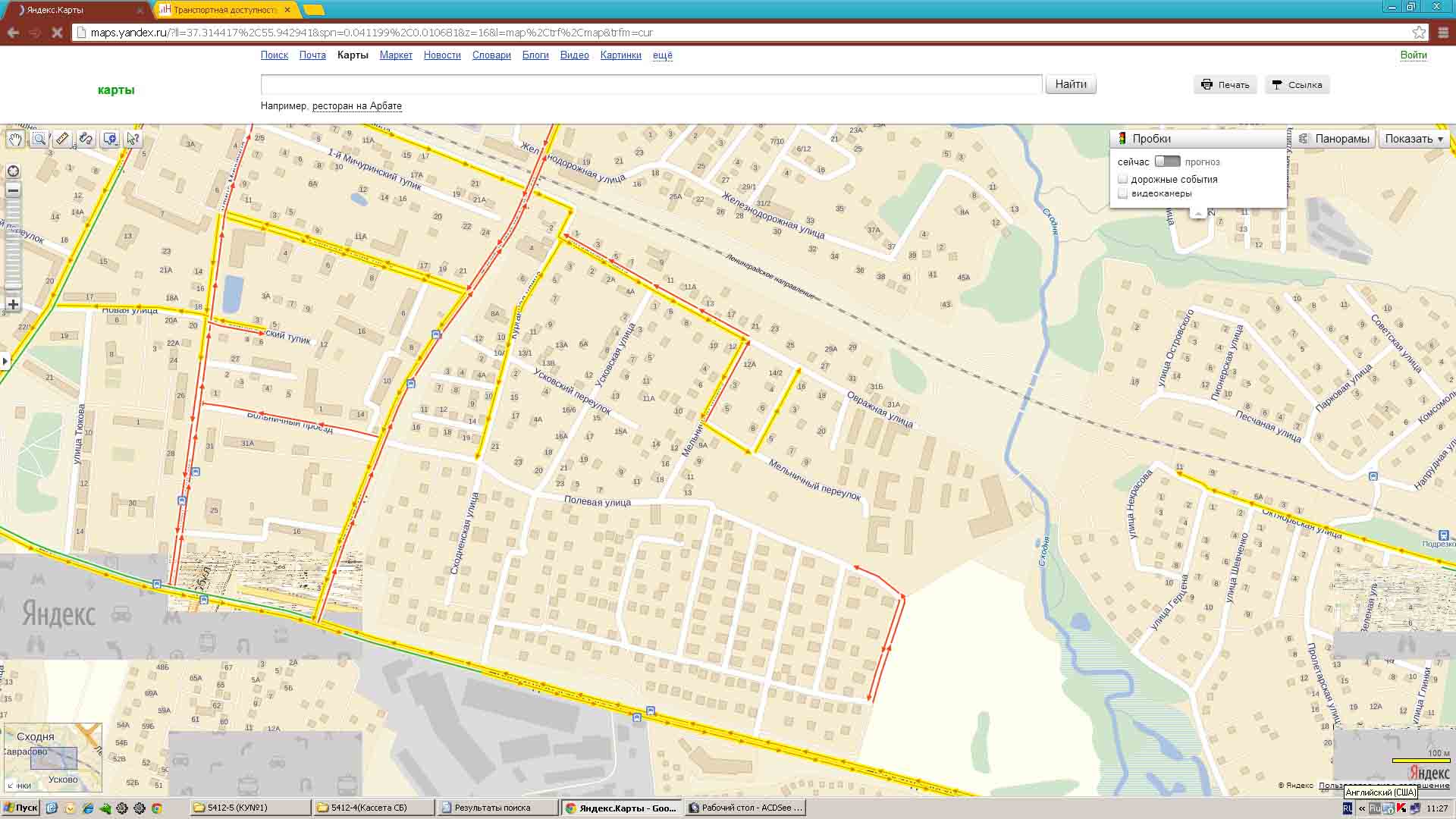This screenshot has width=1456, height=819.
Task: Click the overview minimap thumbnail
Action: click(x=52, y=758)
